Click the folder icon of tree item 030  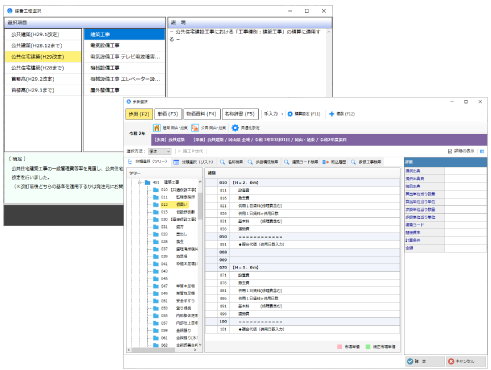(155, 219)
